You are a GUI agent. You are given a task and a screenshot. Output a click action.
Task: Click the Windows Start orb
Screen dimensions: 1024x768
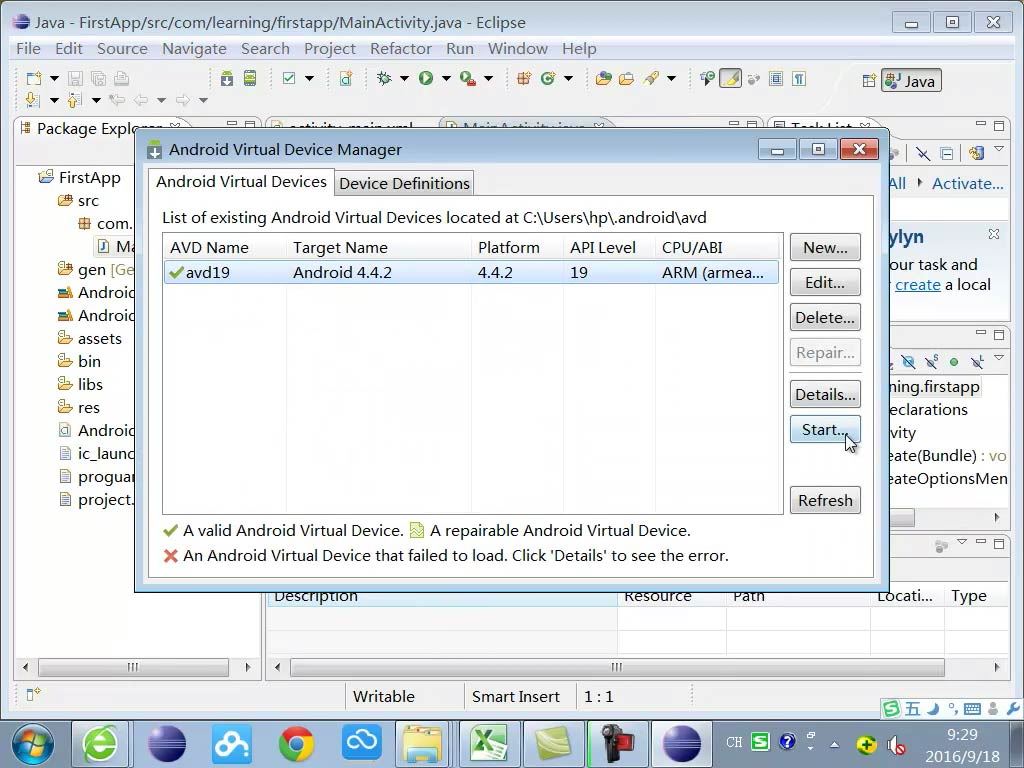(x=33, y=744)
